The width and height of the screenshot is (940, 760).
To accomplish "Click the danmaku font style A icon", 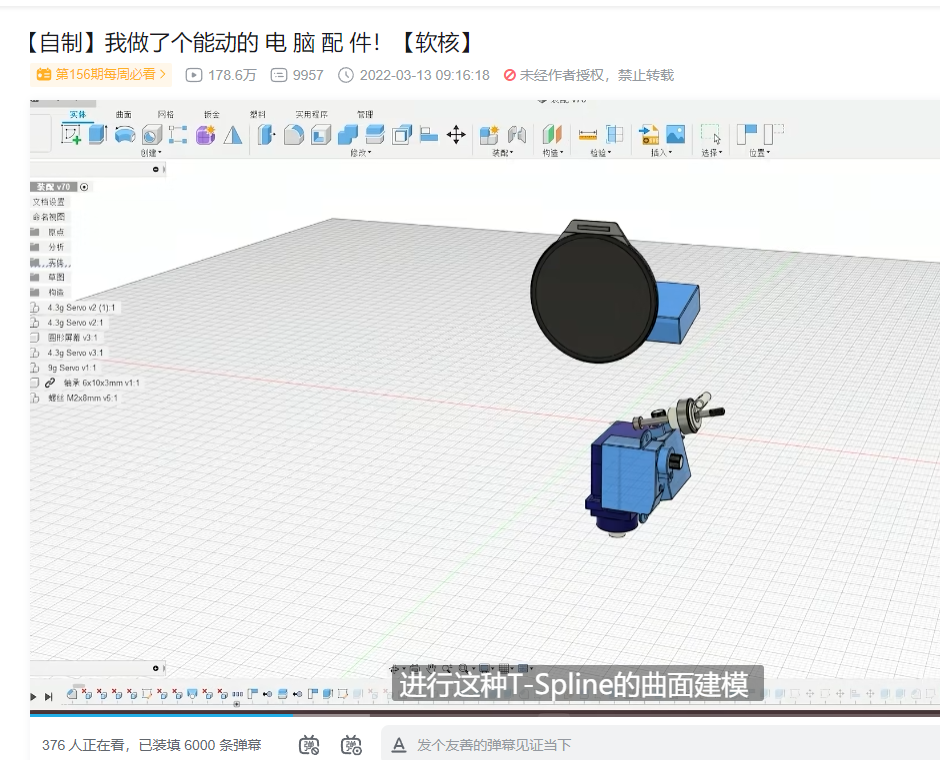I will [x=399, y=745].
